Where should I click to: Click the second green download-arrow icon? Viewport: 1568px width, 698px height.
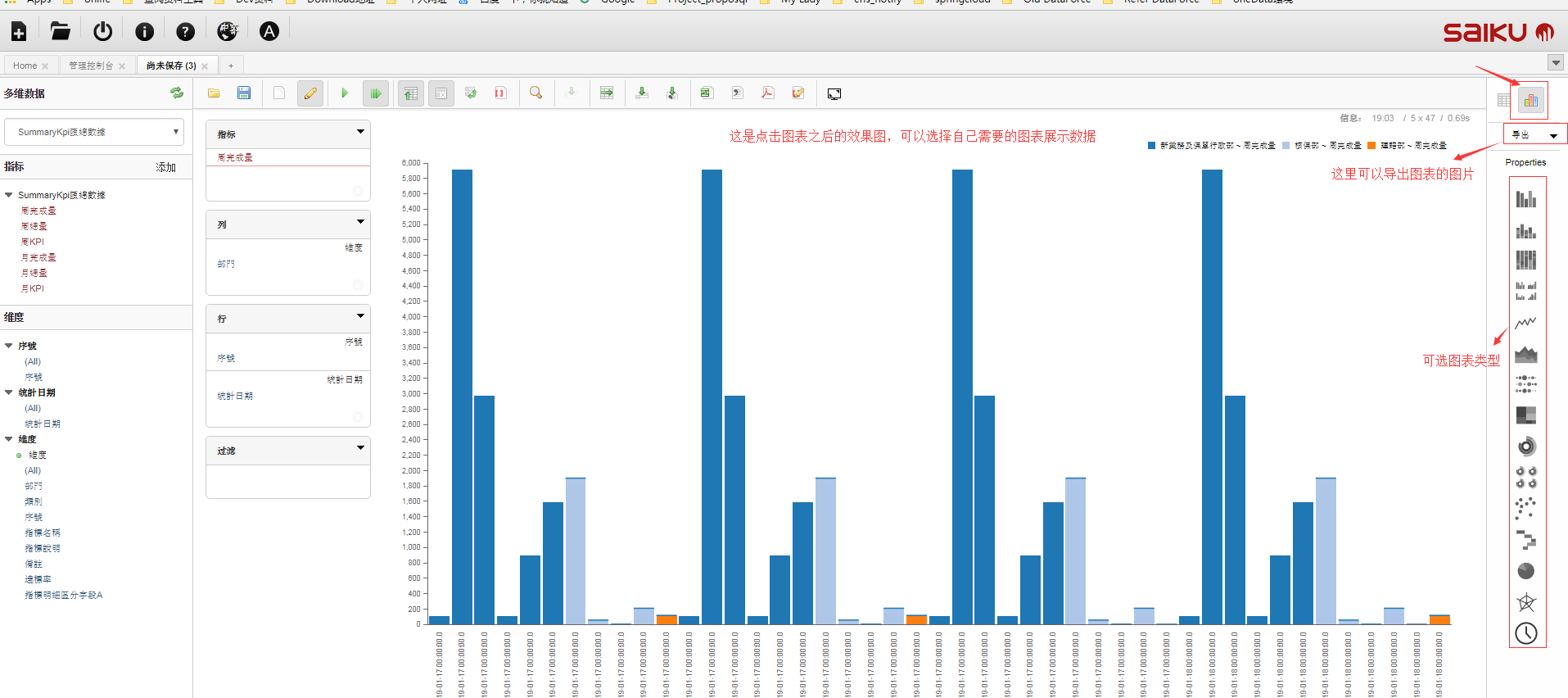click(x=672, y=93)
